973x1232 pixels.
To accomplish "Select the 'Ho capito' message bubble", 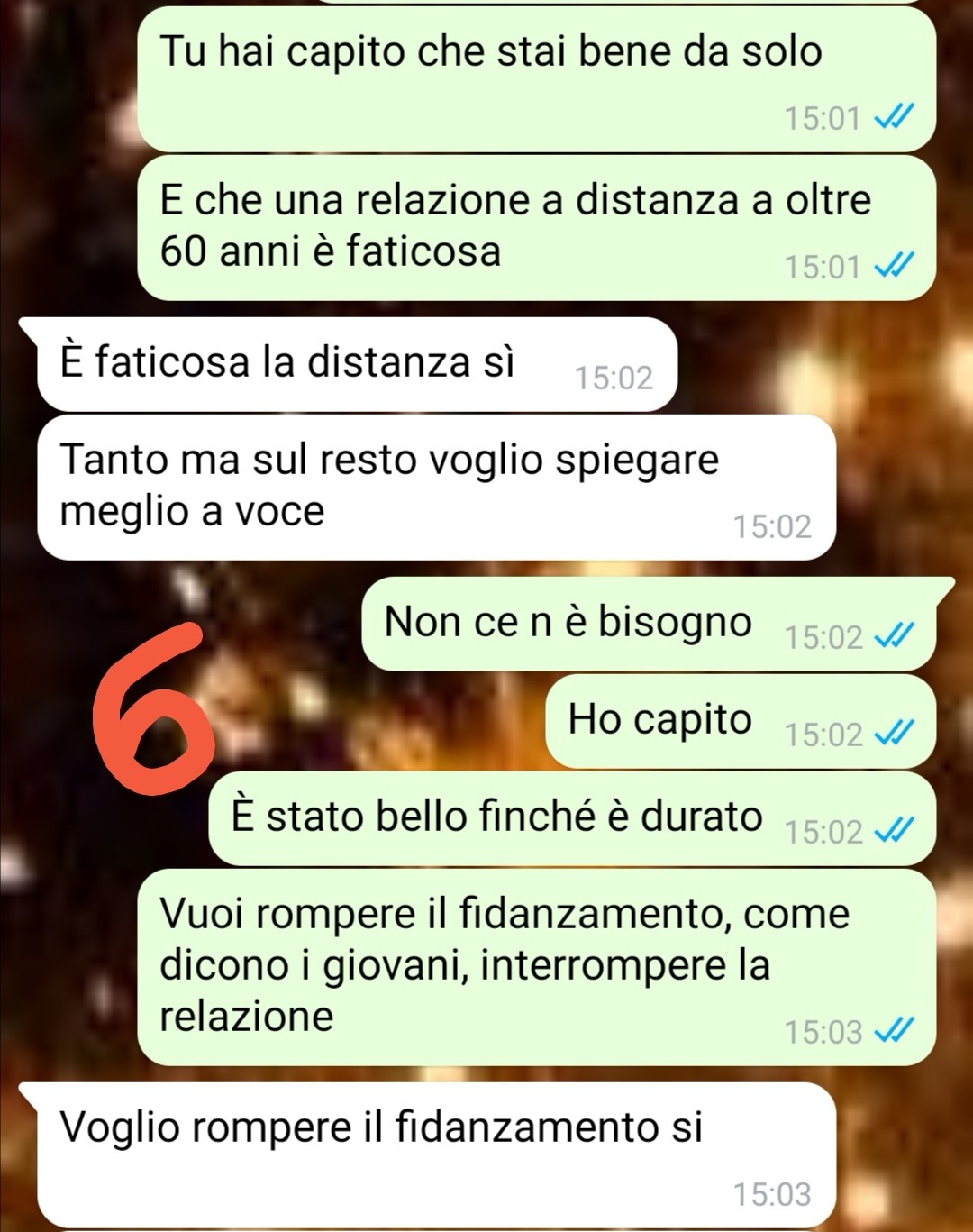I will point(741,721).
